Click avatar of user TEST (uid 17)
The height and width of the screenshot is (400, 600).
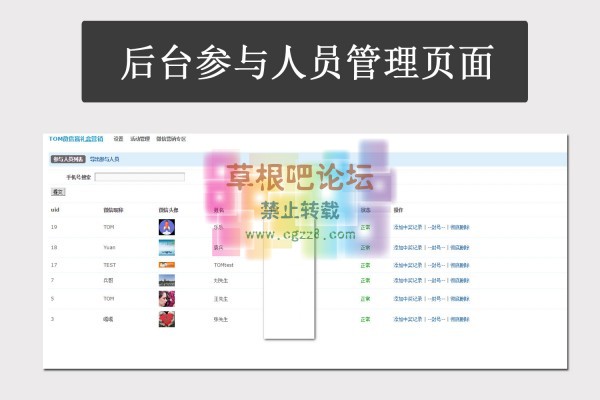[166, 265]
